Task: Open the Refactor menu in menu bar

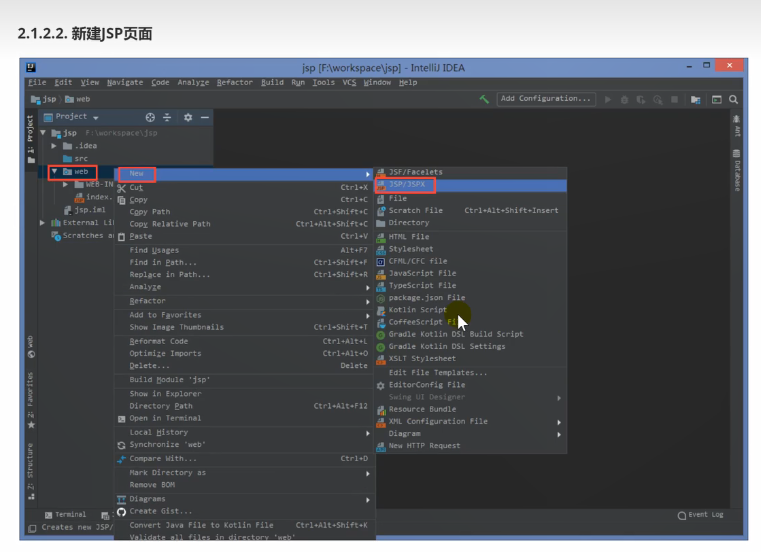Action: (x=234, y=83)
